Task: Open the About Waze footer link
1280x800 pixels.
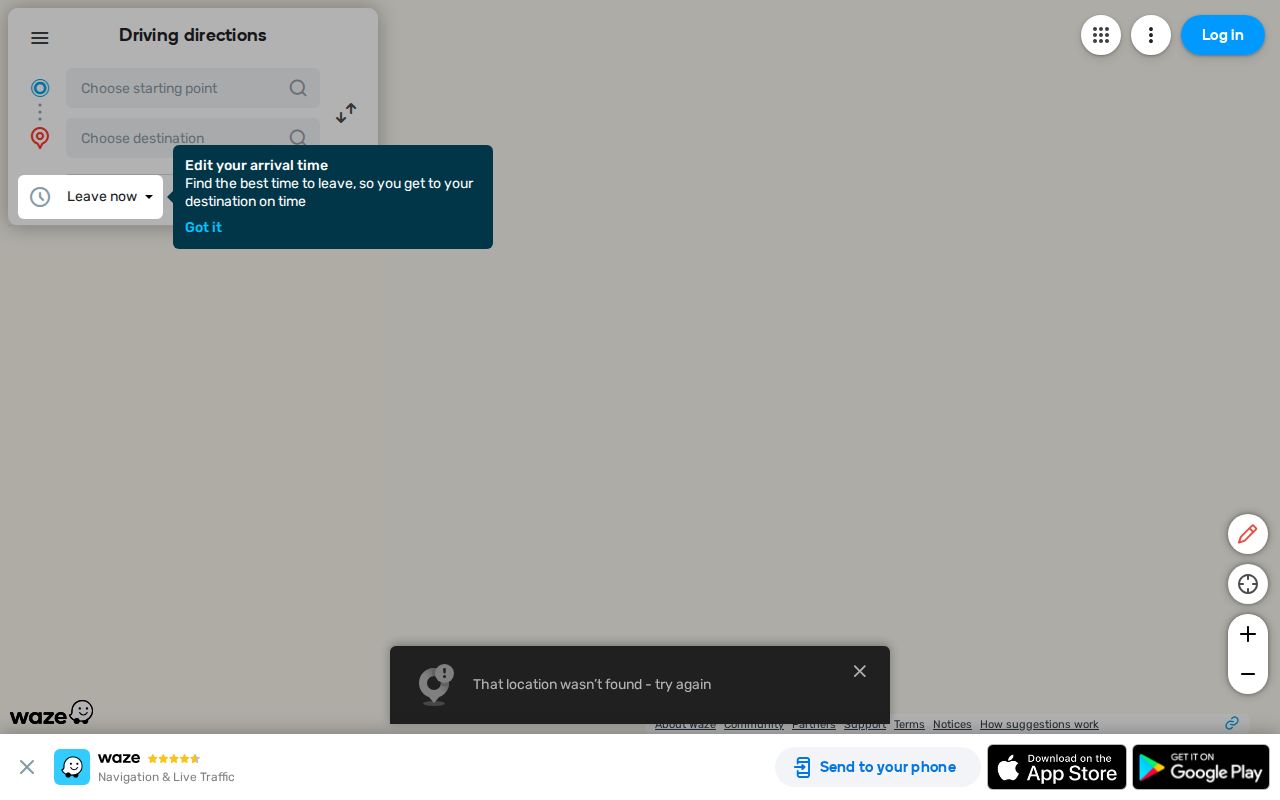Action: (x=685, y=724)
